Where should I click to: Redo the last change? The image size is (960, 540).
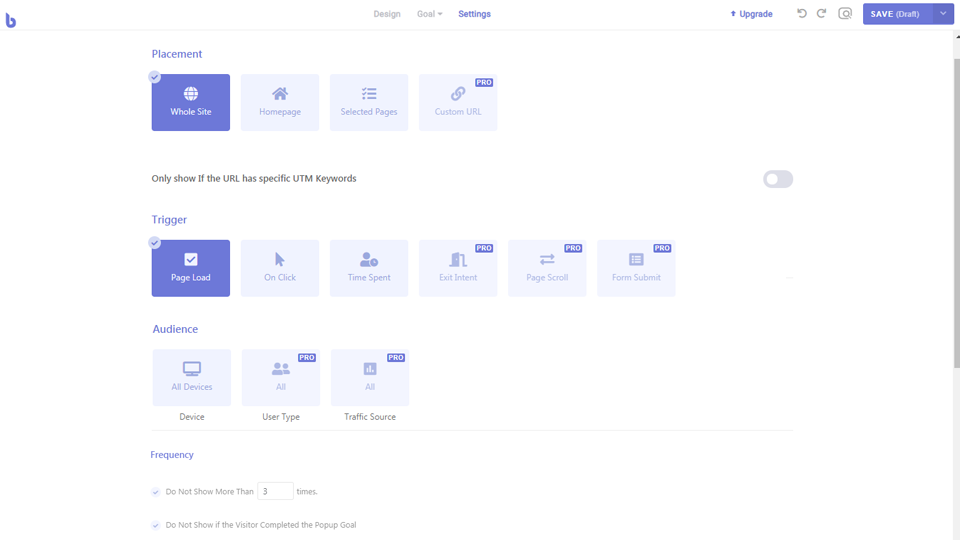[x=822, y=13]
